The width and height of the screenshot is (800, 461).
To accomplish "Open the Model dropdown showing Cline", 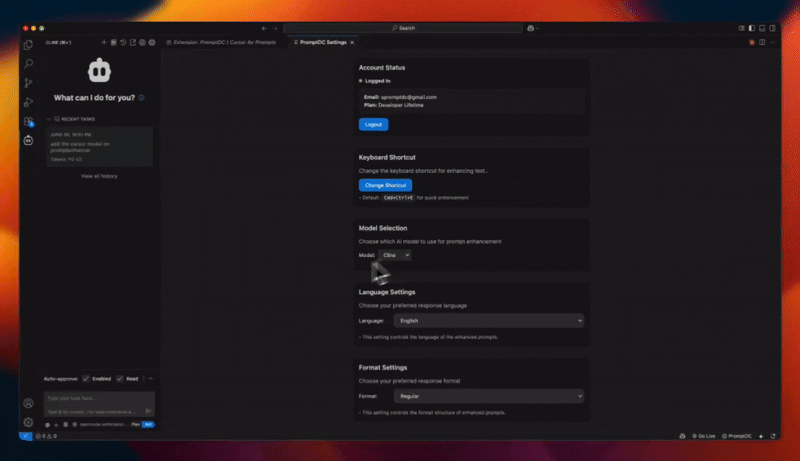I will pyautogui.click(x=395, y=255).
